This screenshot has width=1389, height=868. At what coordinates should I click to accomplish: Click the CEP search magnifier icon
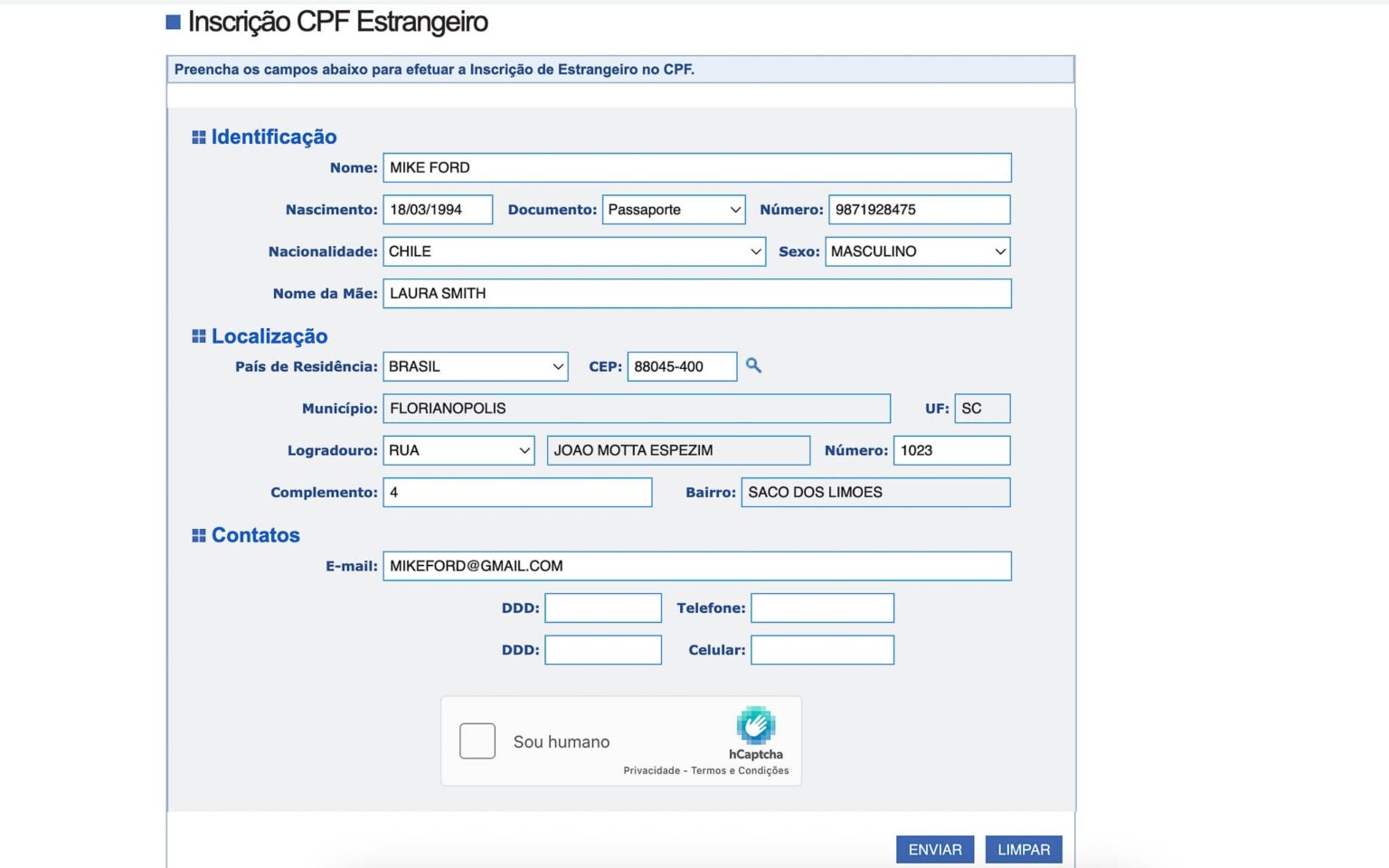(754, 366)
